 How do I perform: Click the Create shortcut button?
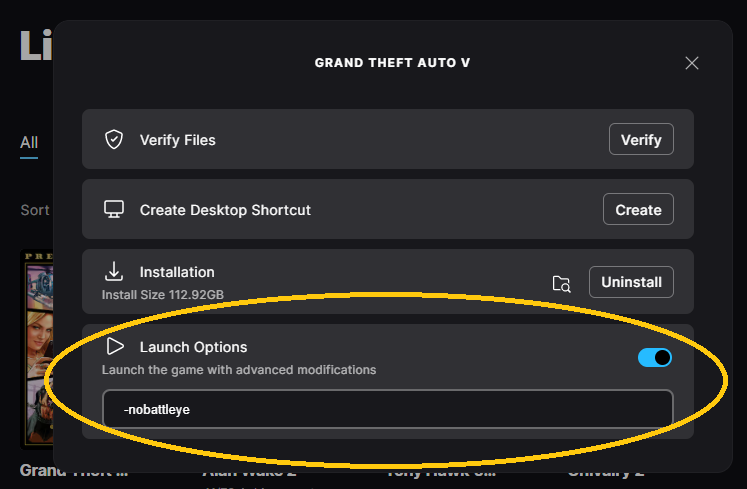click(638, 209)
